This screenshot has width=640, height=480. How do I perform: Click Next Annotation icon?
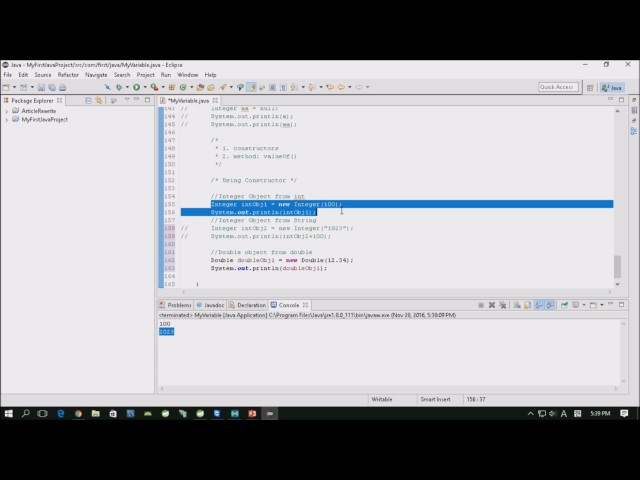click(294, 87)
